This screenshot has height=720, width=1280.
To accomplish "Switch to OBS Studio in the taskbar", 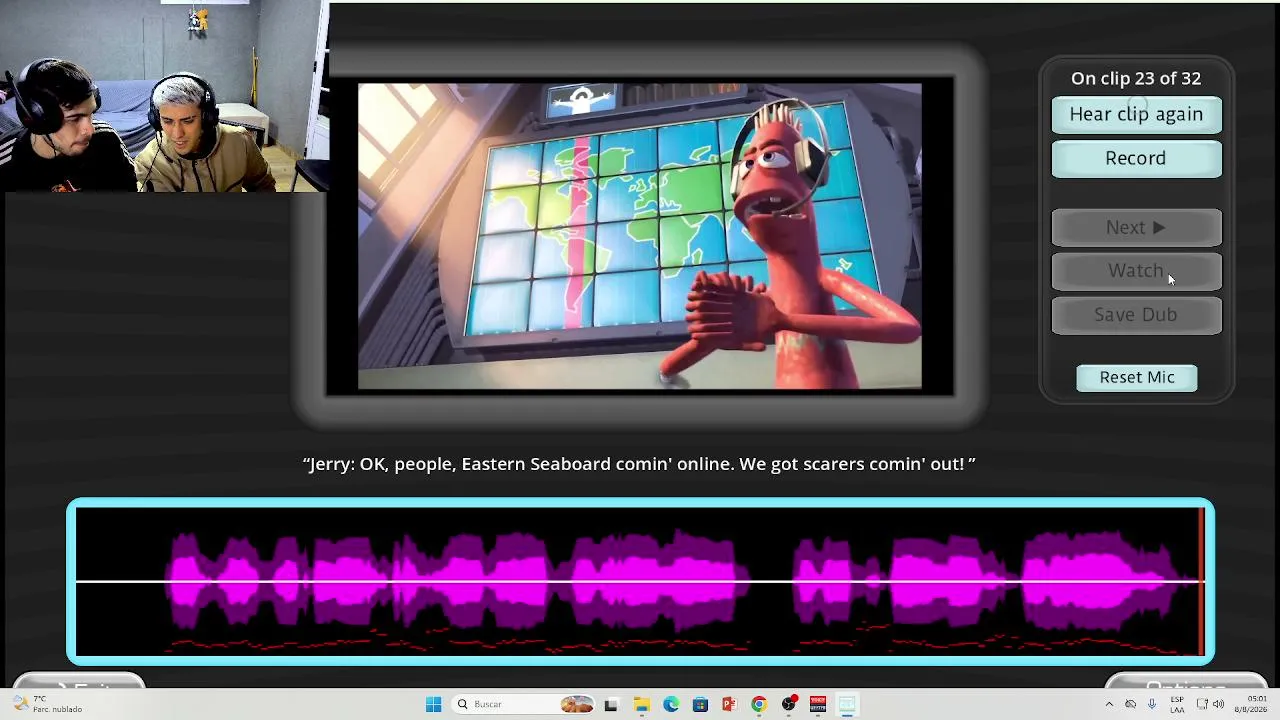I will pos(789,704).
